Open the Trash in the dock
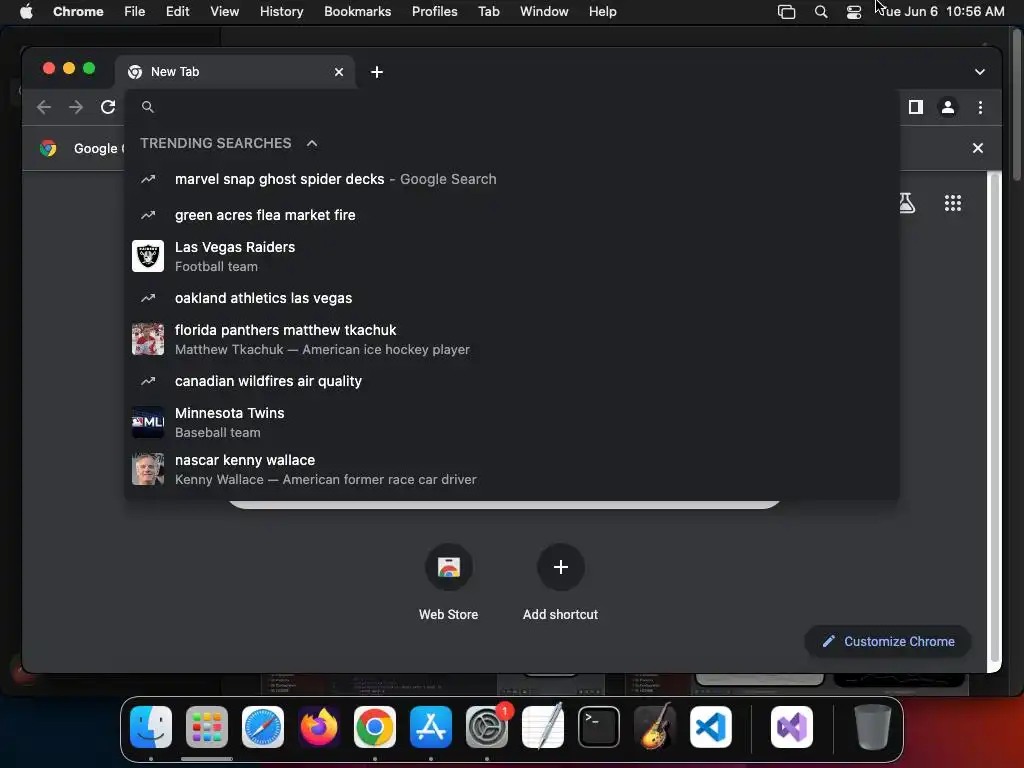The image size is (1024, 768). [872, 727]
